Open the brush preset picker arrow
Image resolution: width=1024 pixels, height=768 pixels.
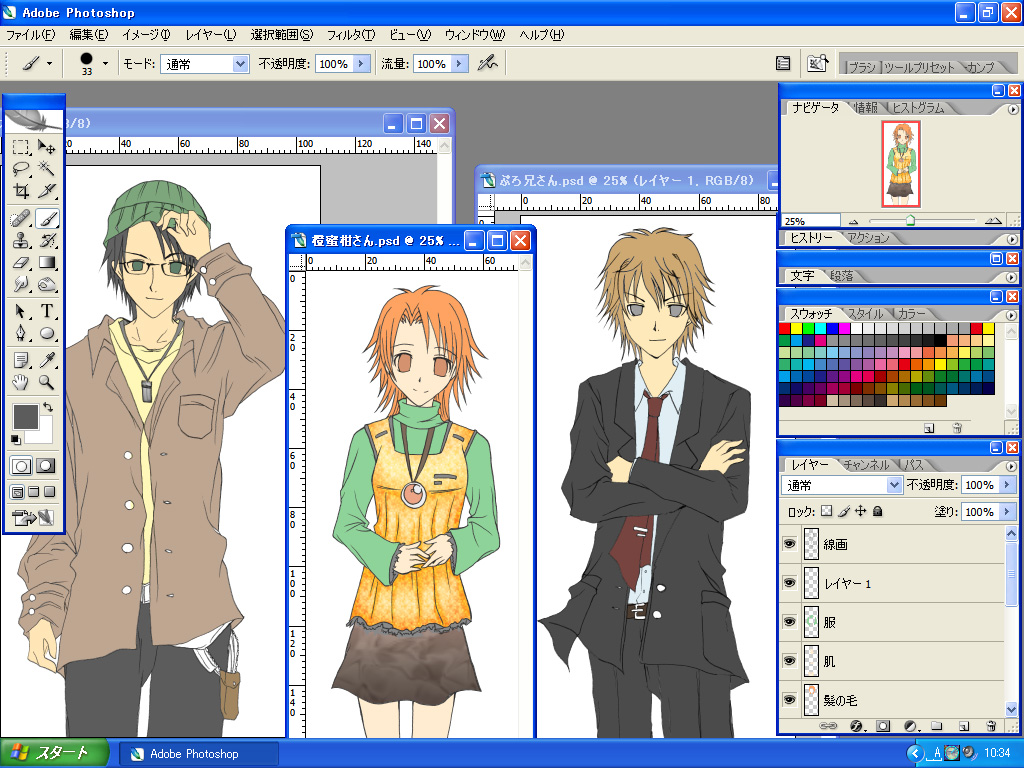click(105, 63)
